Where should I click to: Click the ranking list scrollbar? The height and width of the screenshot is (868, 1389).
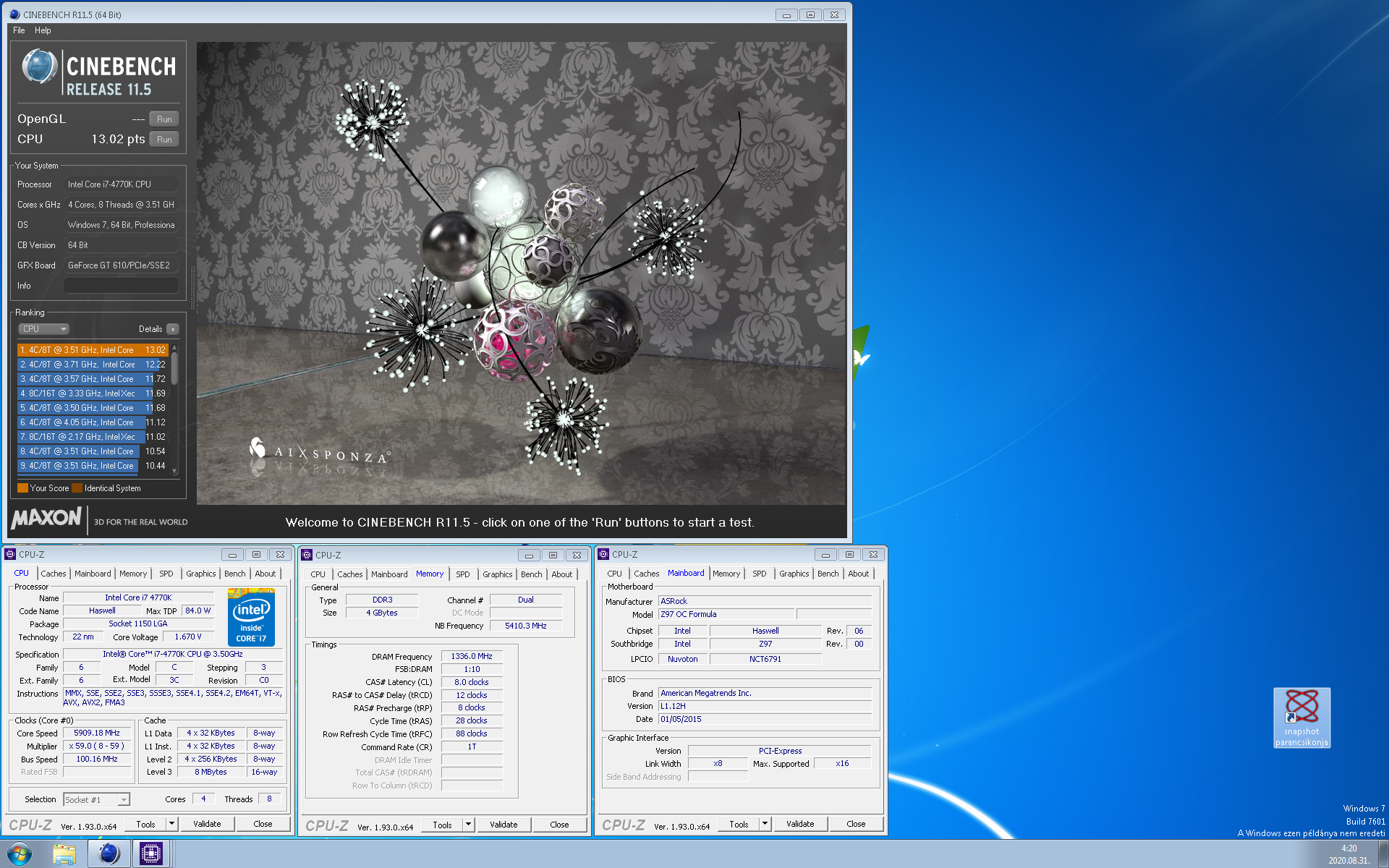(174, 369)
